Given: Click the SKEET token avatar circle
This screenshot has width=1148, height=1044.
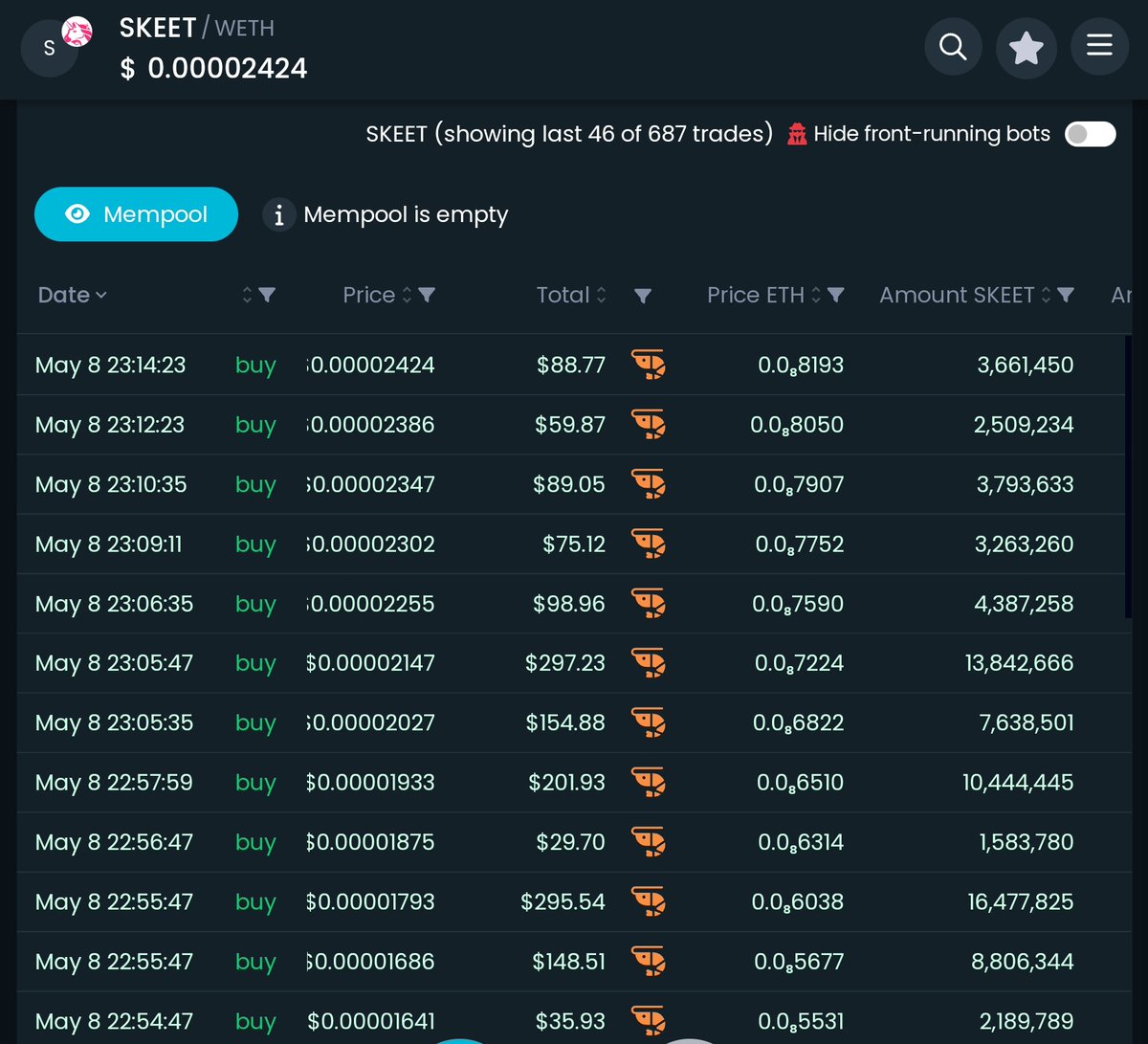Looking at the screenshot, I should click(49, 47).
